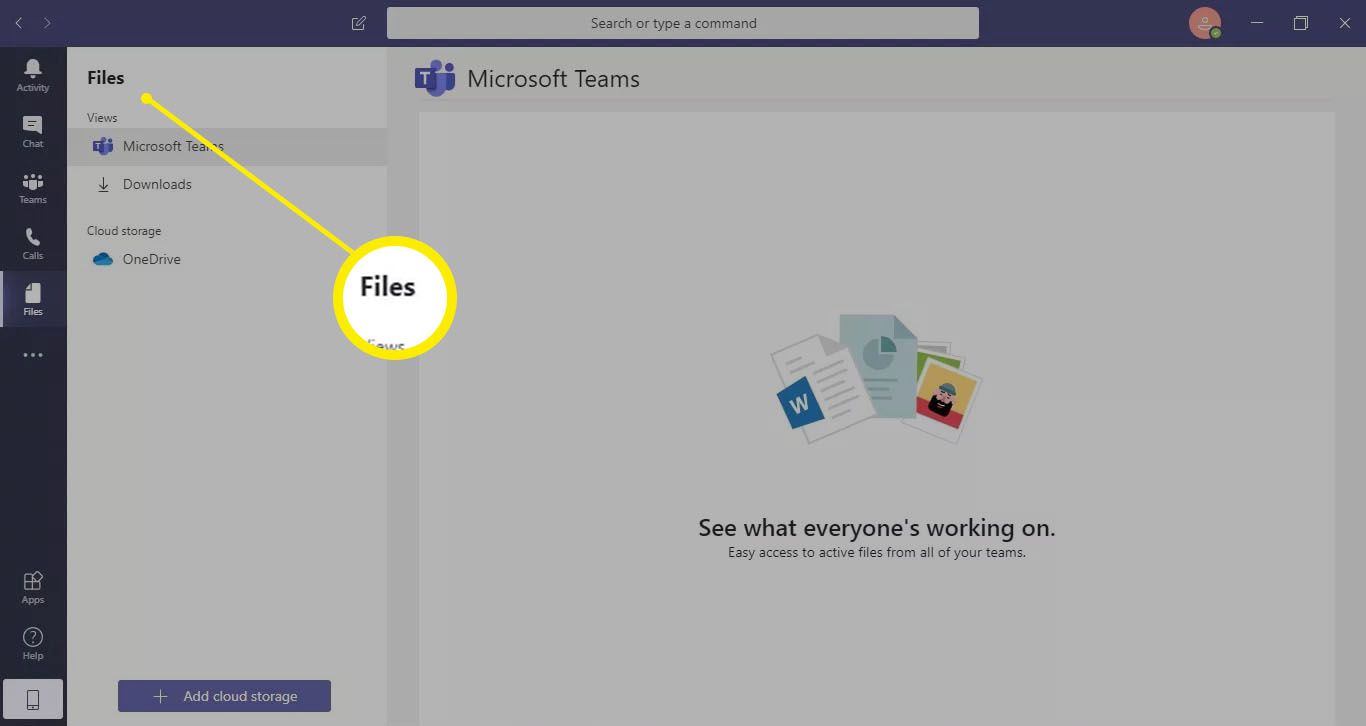Open Calls in the left rail

coord(33,243)
